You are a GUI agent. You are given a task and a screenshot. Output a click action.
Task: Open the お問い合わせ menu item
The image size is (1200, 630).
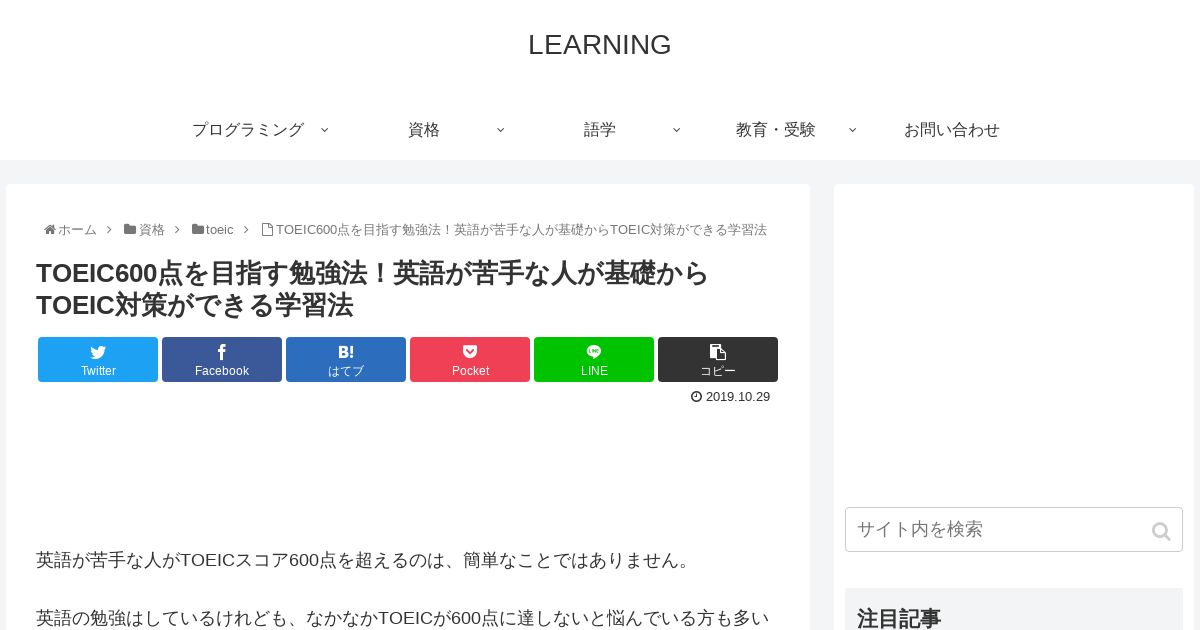pyautogui.click(x=952, y=130)
